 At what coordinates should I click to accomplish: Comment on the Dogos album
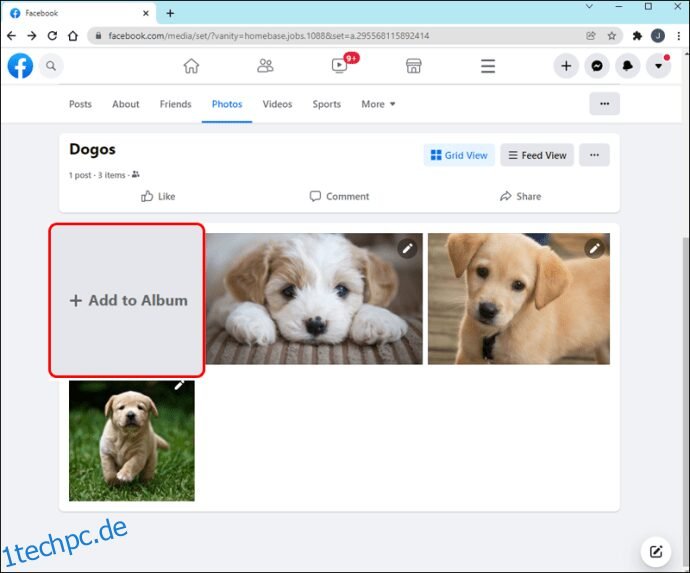click(339, 196)
